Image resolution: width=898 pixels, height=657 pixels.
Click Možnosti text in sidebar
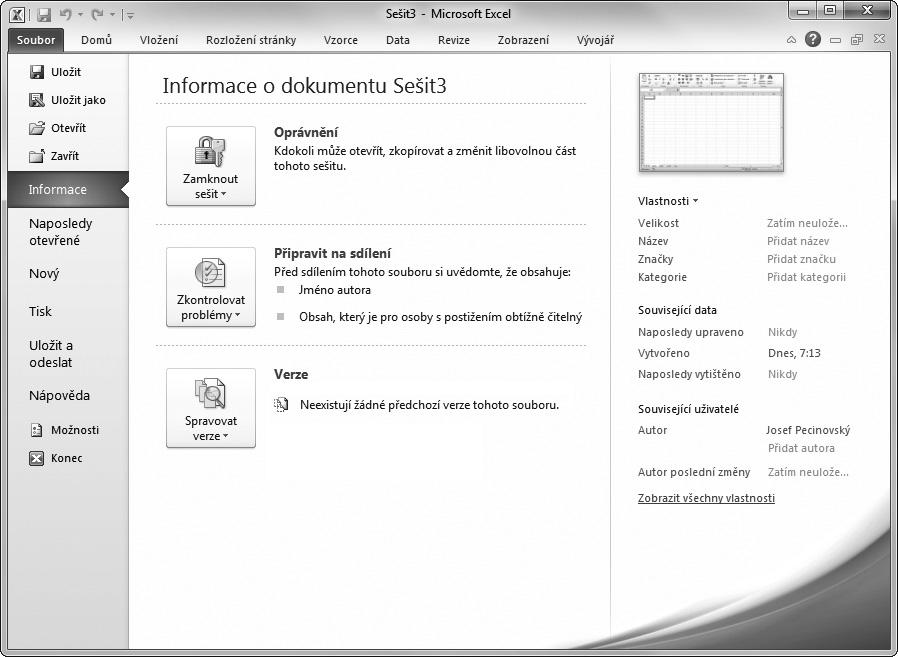(x=75, y=430)
